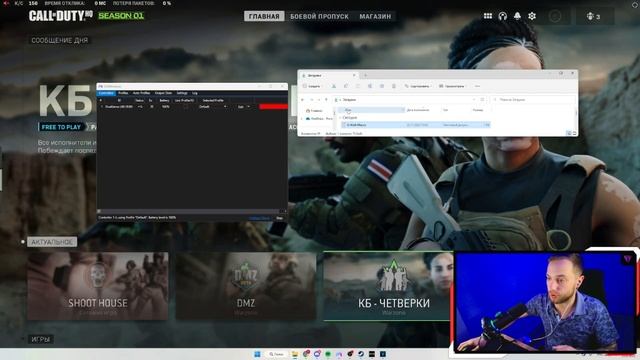
Task: Select the DMZ playlist card
Action: (x=246, y=286)
